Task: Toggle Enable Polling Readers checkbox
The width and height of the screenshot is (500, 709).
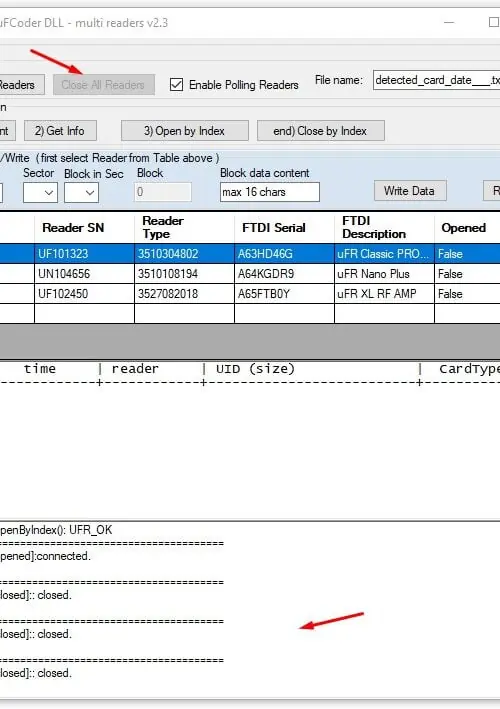Action: (176, 85)
